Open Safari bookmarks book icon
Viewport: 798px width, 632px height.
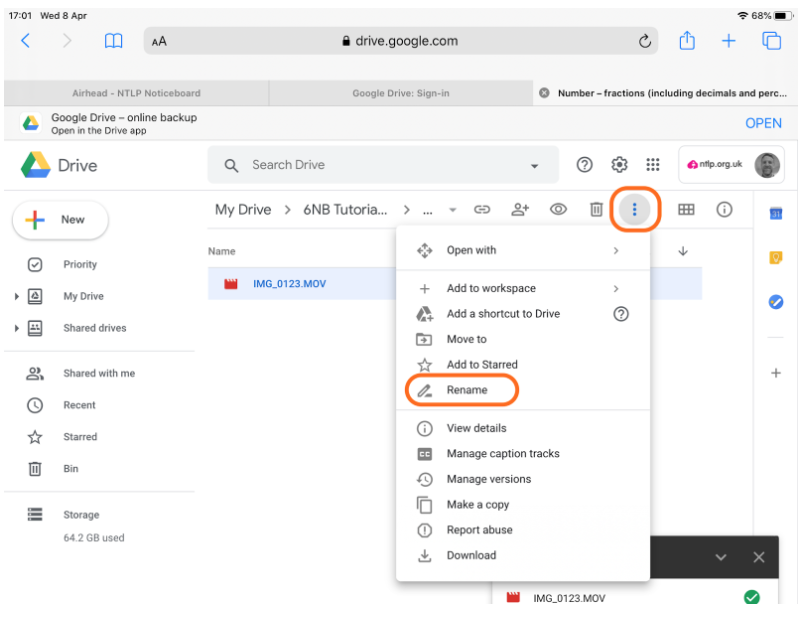[x=113, y=41]
